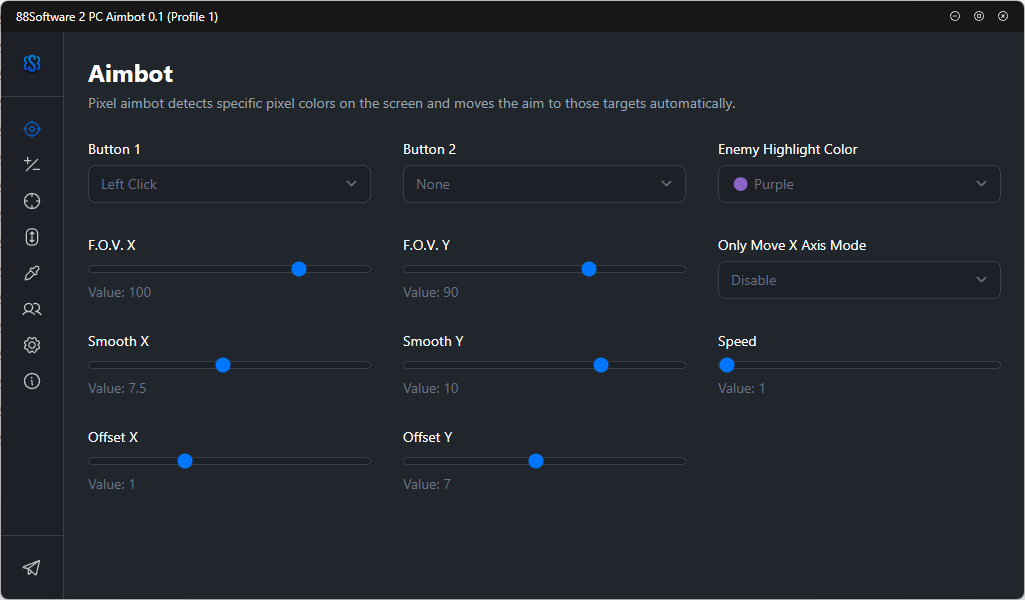Open the Enemy Highlight Color dropdown
This screenshot has width=1025, height=600.
859,184
